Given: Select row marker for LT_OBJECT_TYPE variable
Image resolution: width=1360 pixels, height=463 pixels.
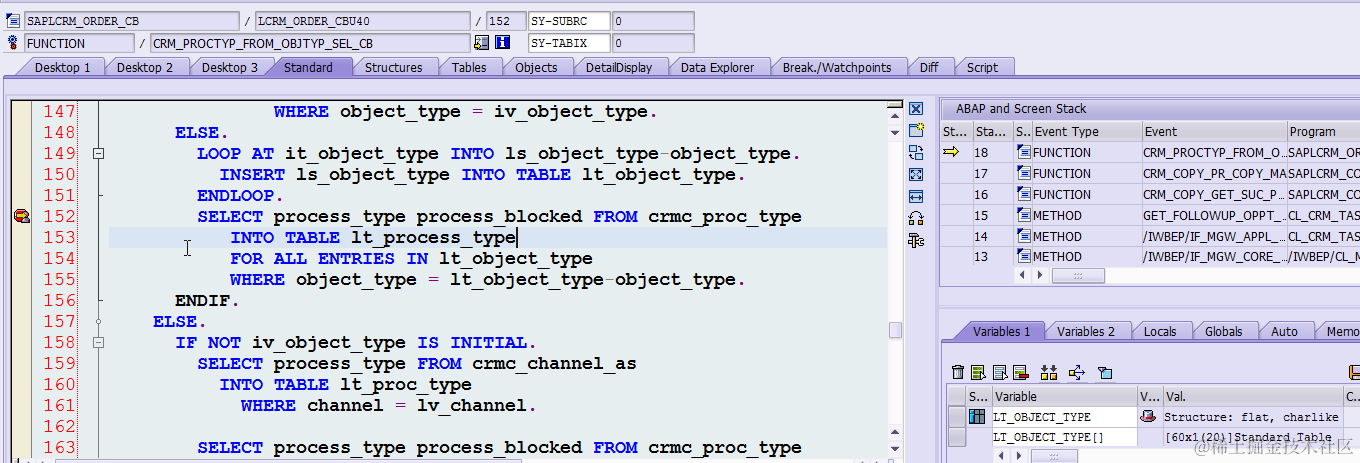Looking at the screenshot, I should (x=956, y=416).
